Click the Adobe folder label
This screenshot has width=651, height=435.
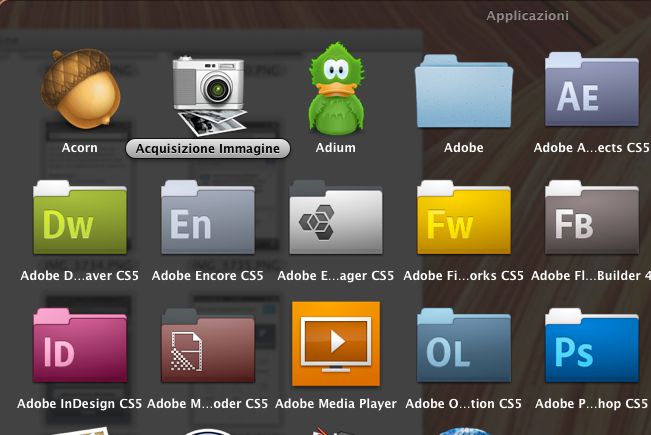coord(464,148)
